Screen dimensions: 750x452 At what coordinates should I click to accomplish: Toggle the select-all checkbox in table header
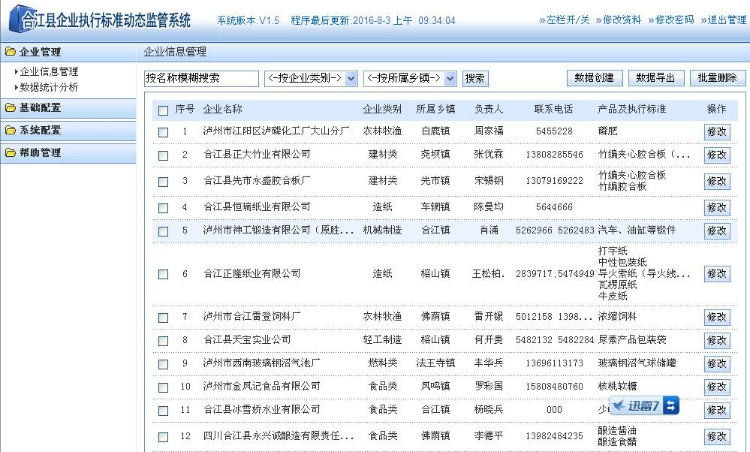(163, 111)
